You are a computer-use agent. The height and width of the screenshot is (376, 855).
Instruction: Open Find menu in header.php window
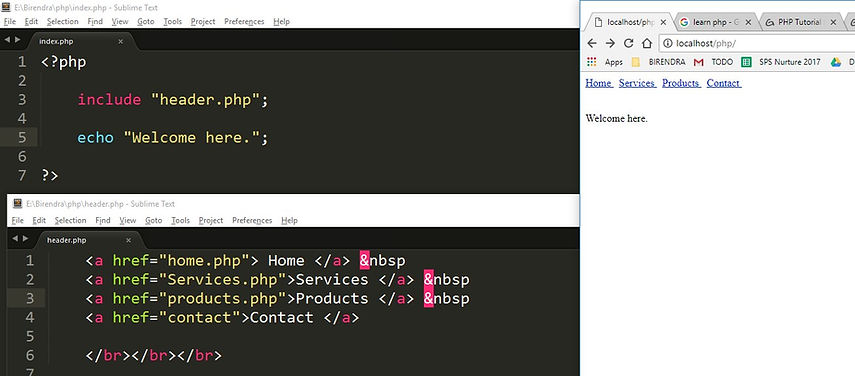tap(103, 221)
